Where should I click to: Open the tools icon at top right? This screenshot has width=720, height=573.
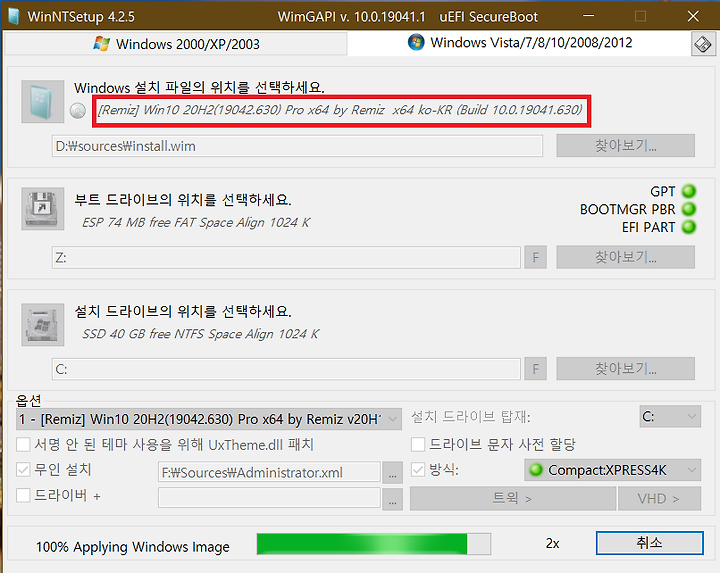click(x=703, y=44)
